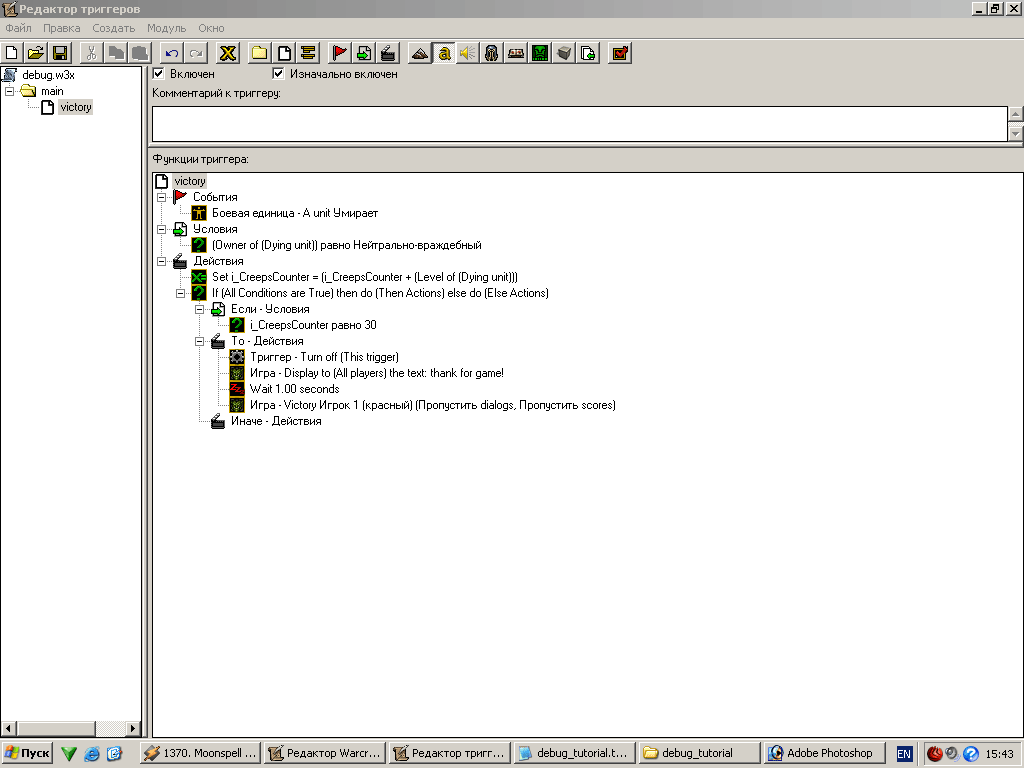Open the Campaign editor toolbar icon

516,53
